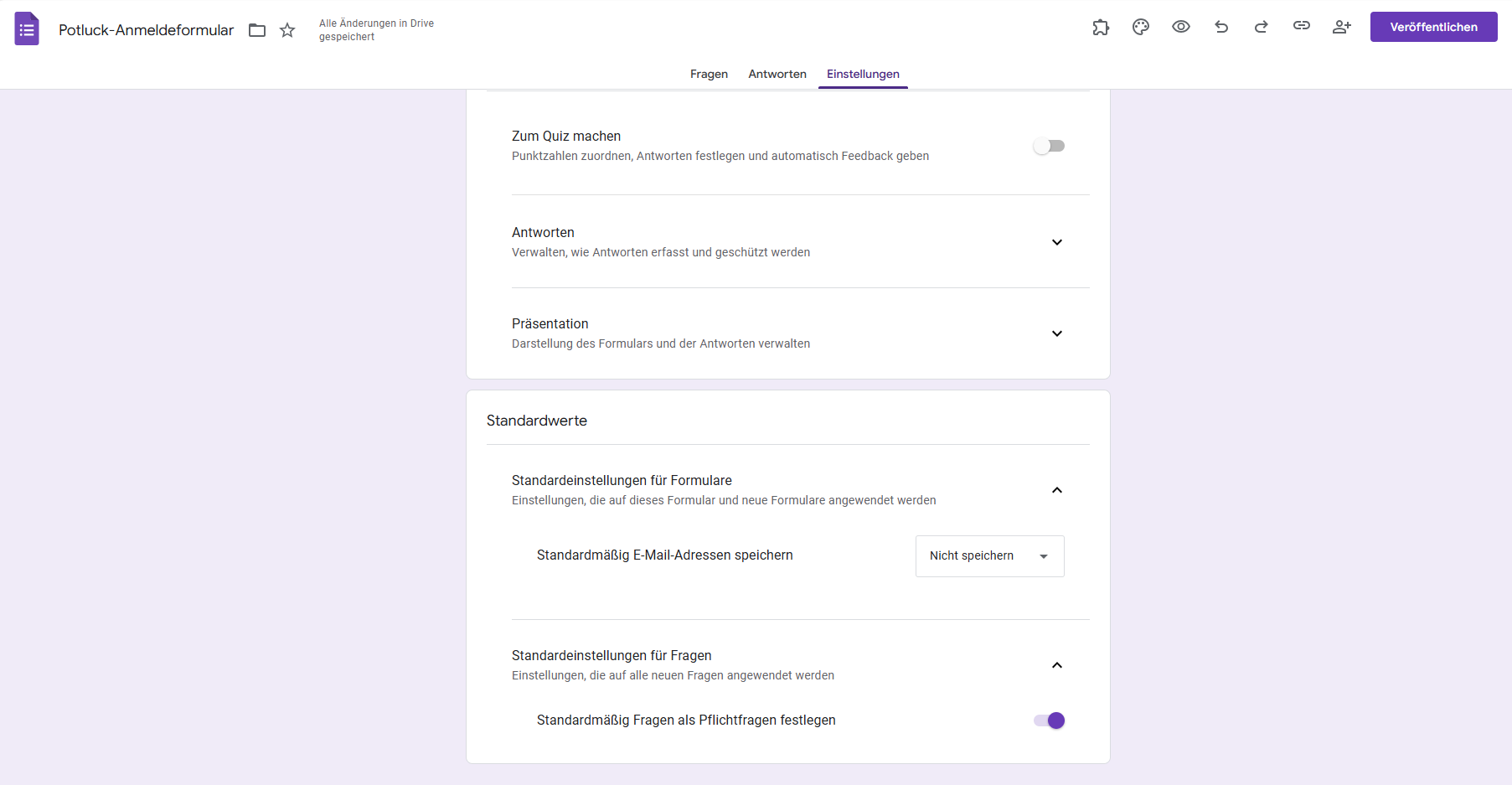This screenshot has height=785, width=1512.
Task: Click 'Alle Änderungen in Drive gespeichert' status
Action: click(376, 30)
